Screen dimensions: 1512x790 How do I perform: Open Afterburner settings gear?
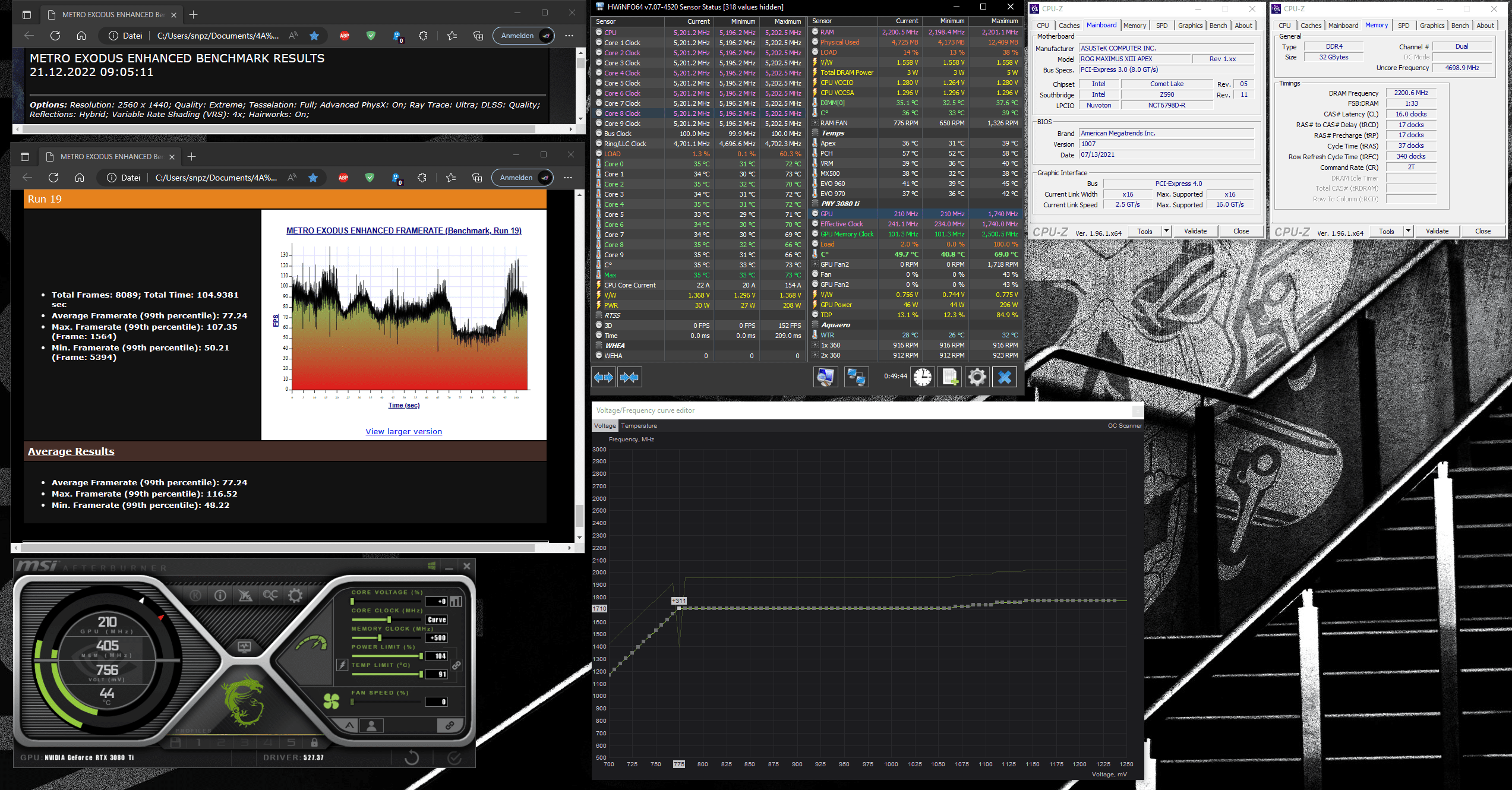click(295, 595)
